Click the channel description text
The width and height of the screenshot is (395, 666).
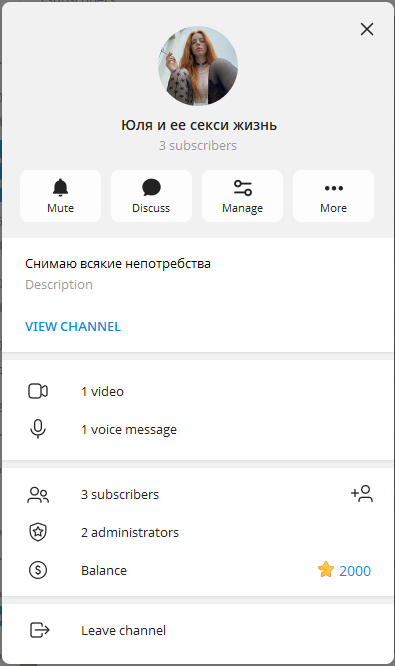pyautogui.click(x=118, y=264)
